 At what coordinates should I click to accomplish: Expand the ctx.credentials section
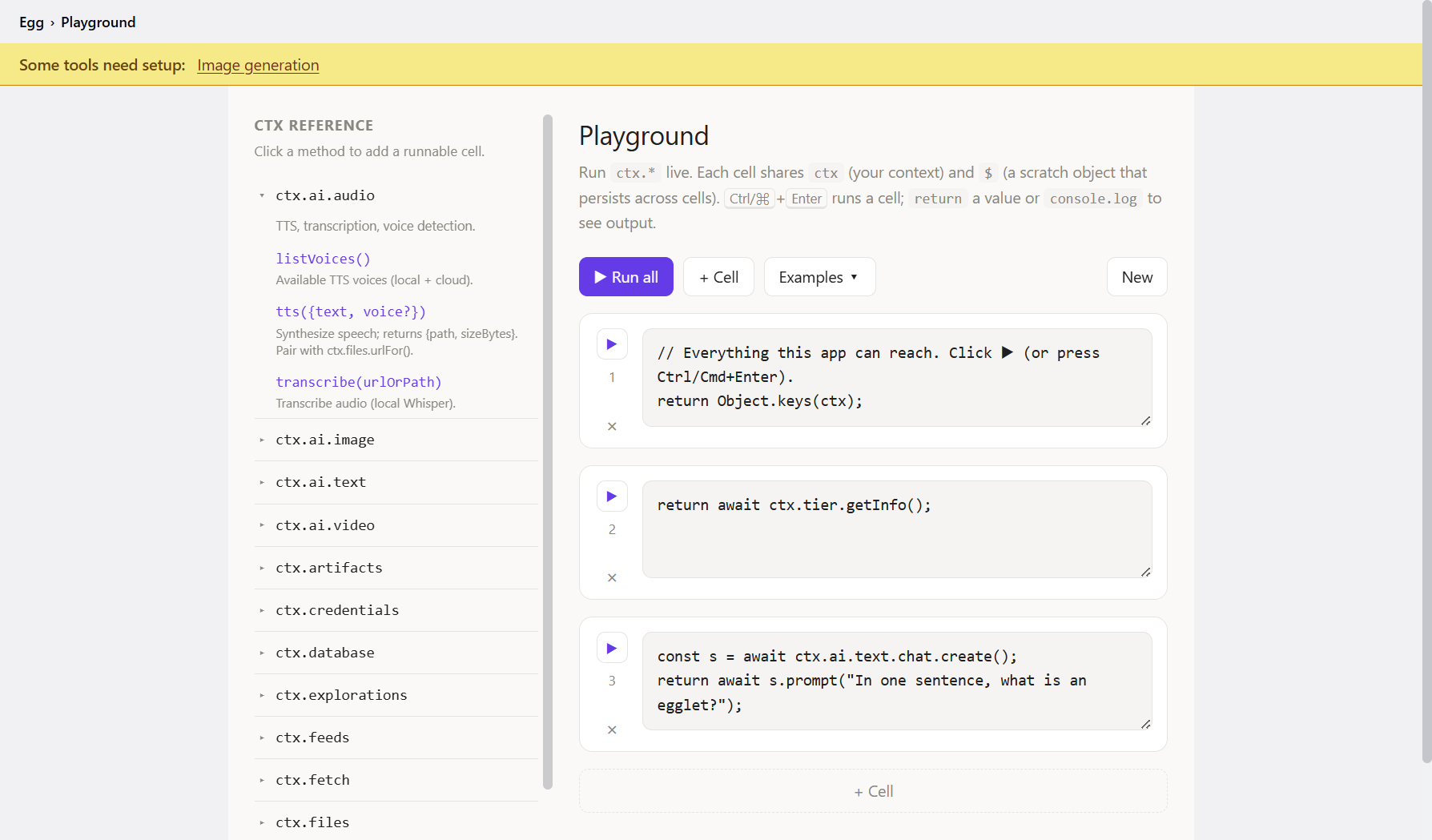pyautogui.click(x=396, y=610)
